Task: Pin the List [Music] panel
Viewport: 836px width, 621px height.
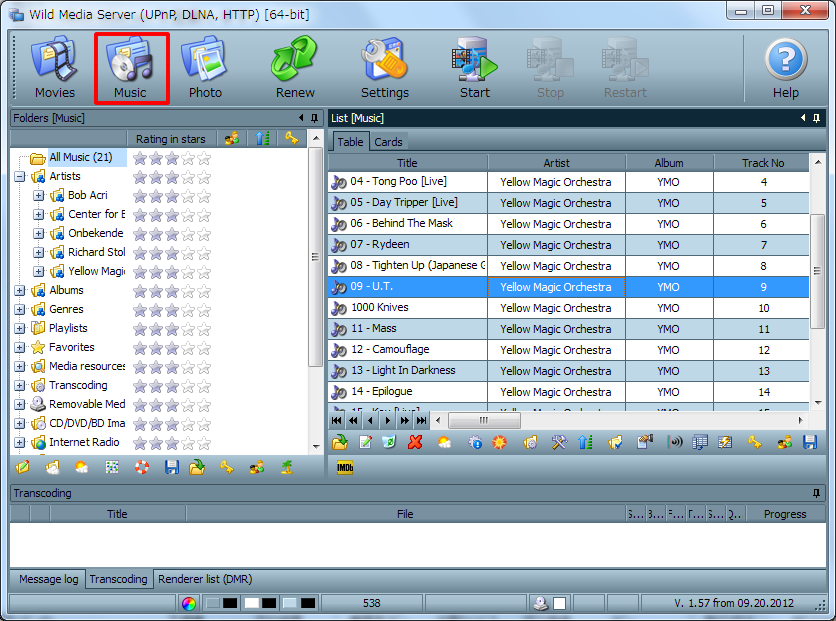Action: point(816,118)
